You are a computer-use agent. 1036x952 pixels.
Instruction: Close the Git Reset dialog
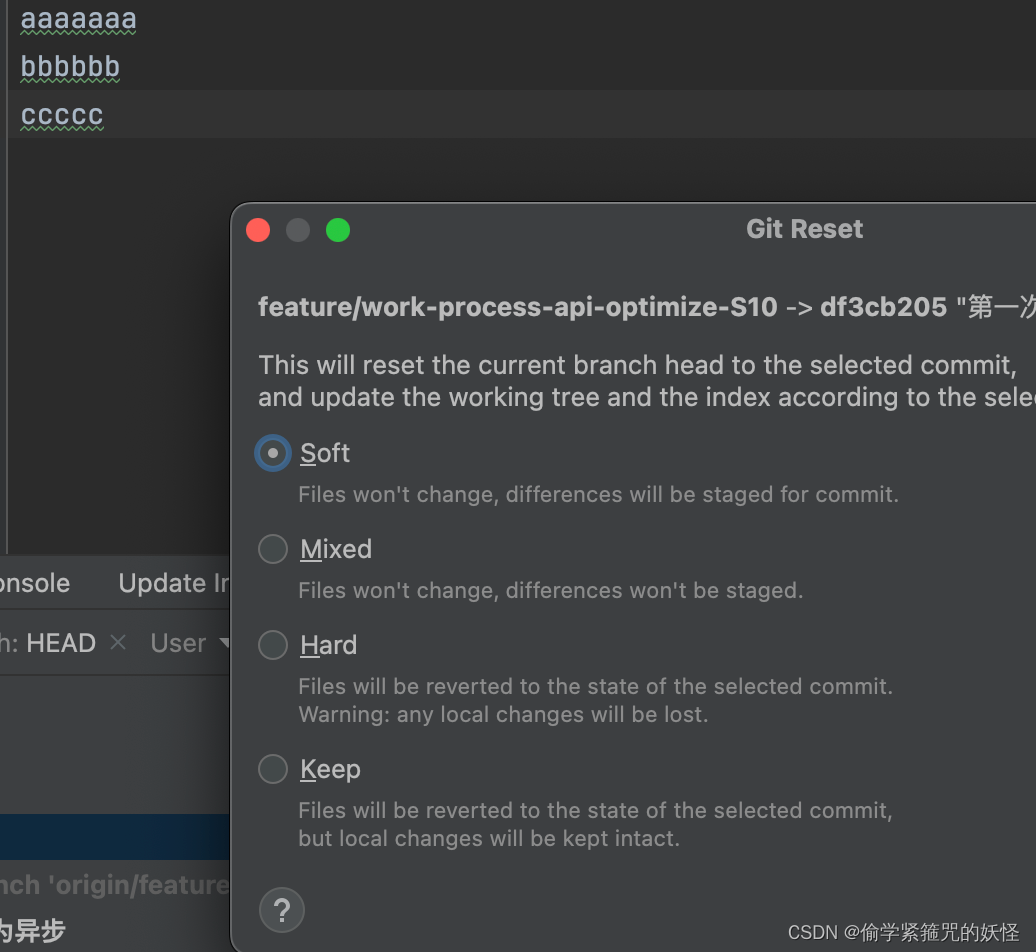[x=258, y=231]
